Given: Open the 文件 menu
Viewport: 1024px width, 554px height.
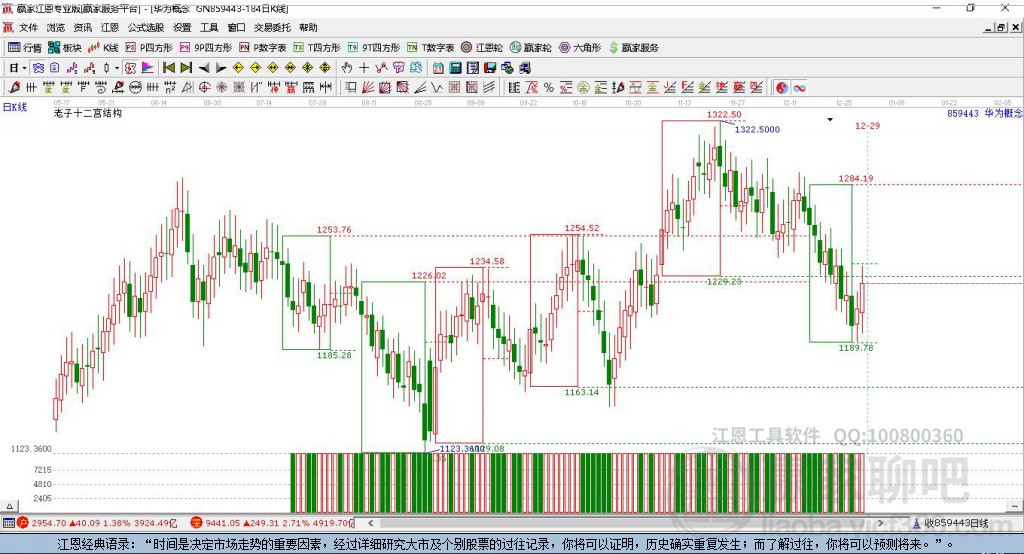Looking at the screenshot, I should click(28, 27).
